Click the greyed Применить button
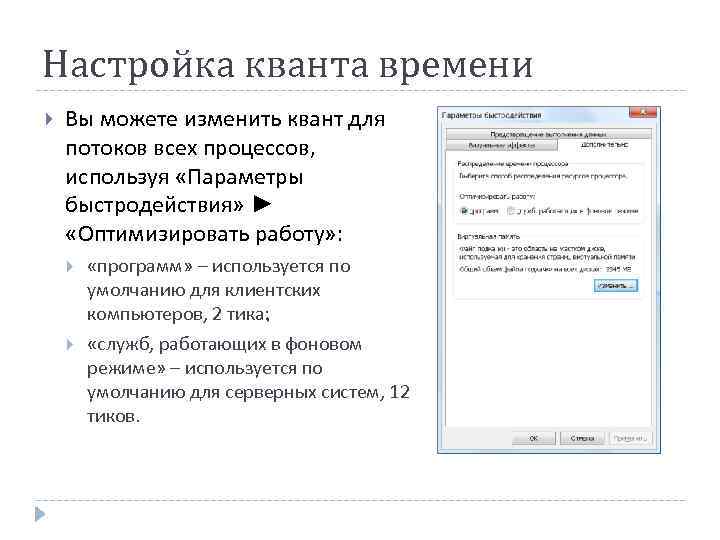The height and width of the screenshot is (540, 720). pyautogui.click(x=630, y=439)
